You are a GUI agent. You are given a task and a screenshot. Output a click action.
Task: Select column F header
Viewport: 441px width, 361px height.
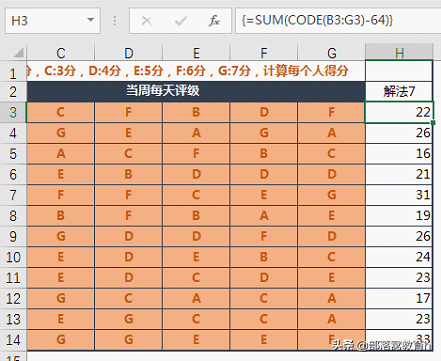tap(264, 53)
